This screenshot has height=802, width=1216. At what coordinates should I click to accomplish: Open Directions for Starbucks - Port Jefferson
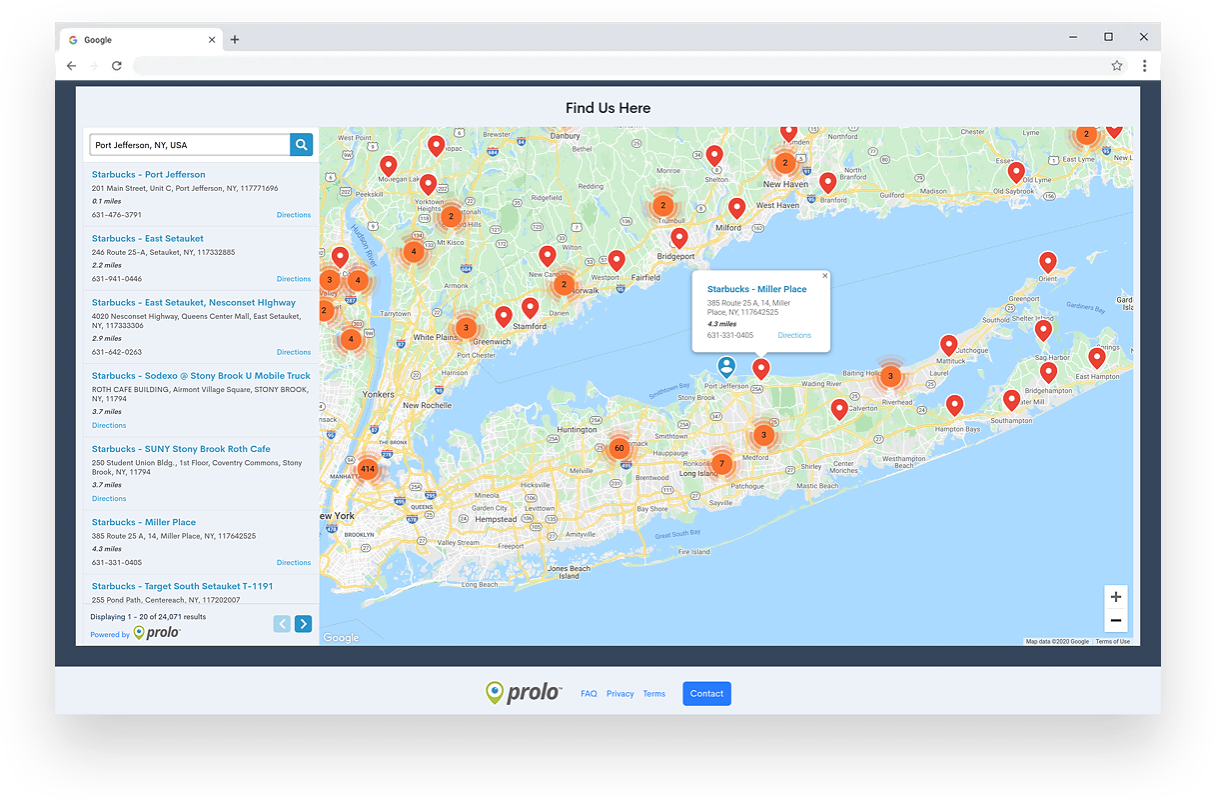pos(293,214)
